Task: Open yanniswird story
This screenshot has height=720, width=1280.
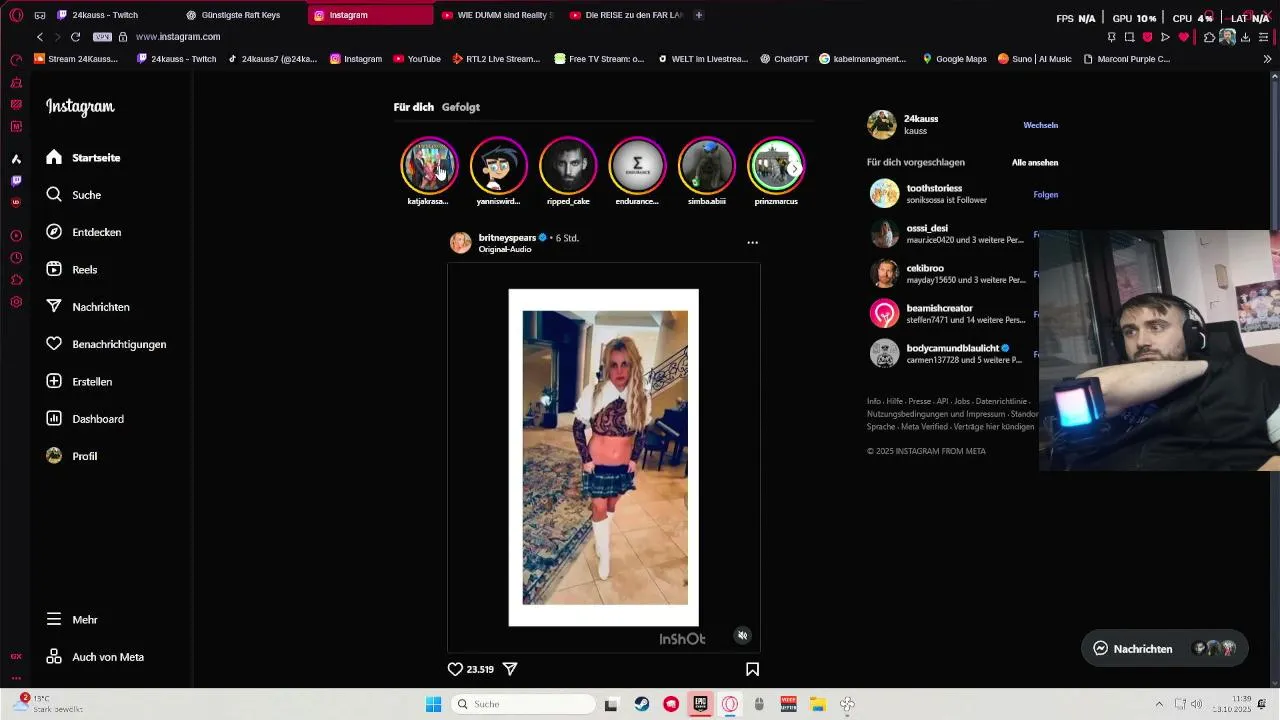Action: click(x=498, y=165)
